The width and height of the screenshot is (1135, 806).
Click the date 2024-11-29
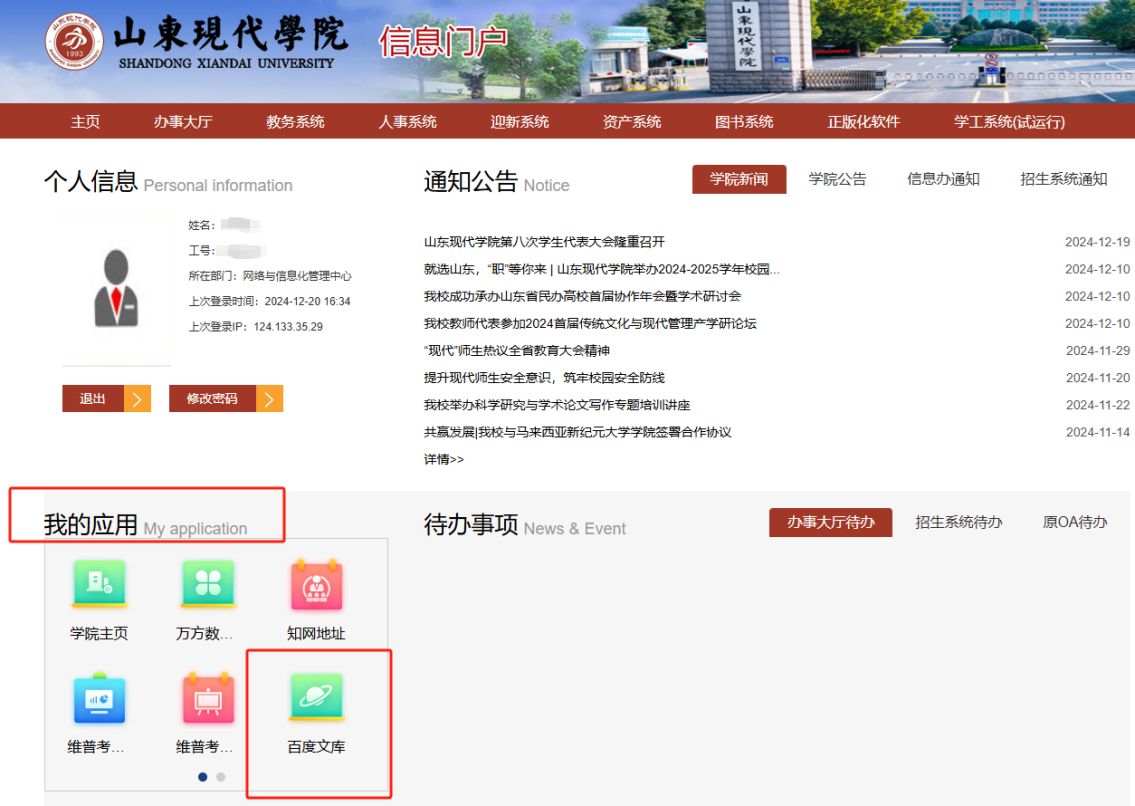pos(1097,350)
